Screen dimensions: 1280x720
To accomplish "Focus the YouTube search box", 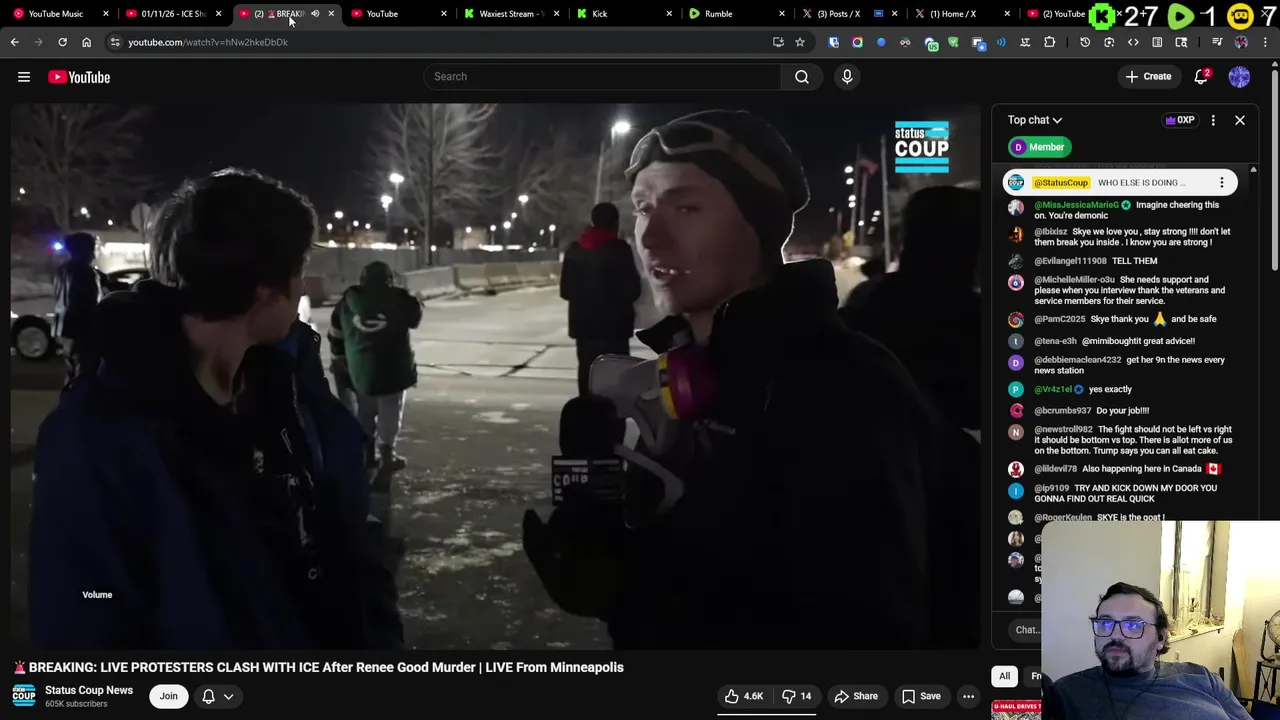I will coord(603,76).
